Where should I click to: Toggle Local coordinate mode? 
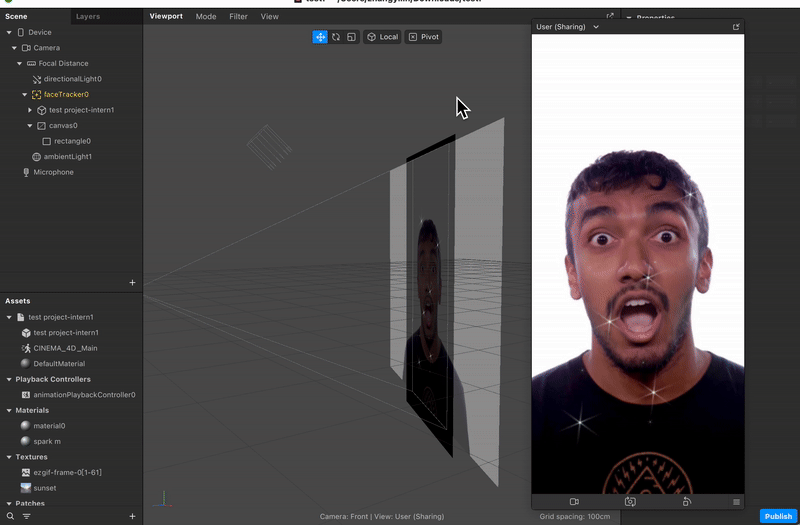click(382, 37)
